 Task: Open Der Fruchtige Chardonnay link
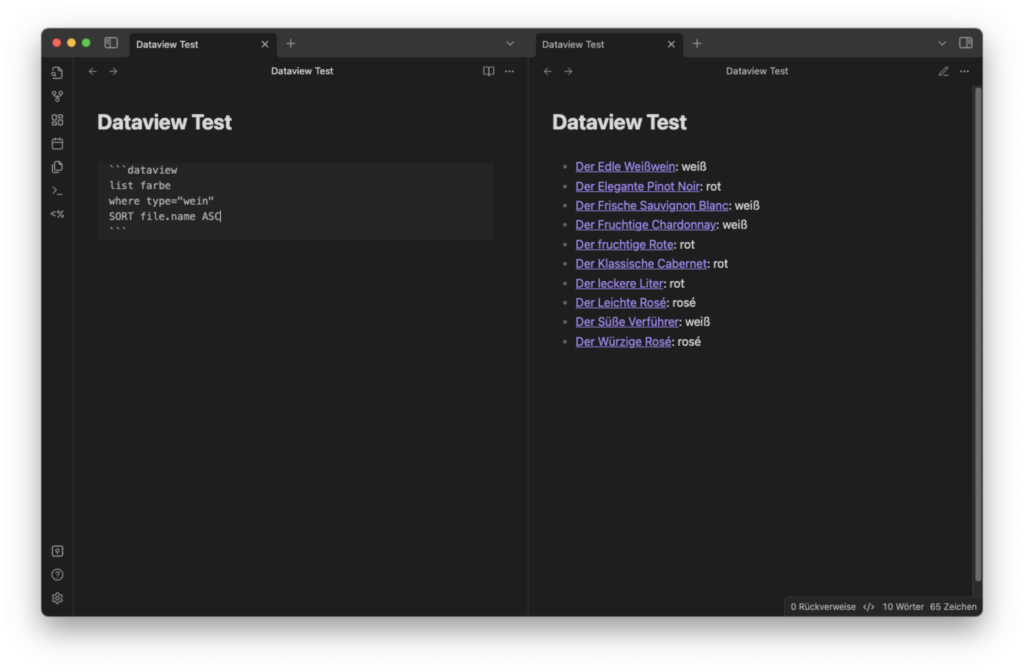coord(646,225)
